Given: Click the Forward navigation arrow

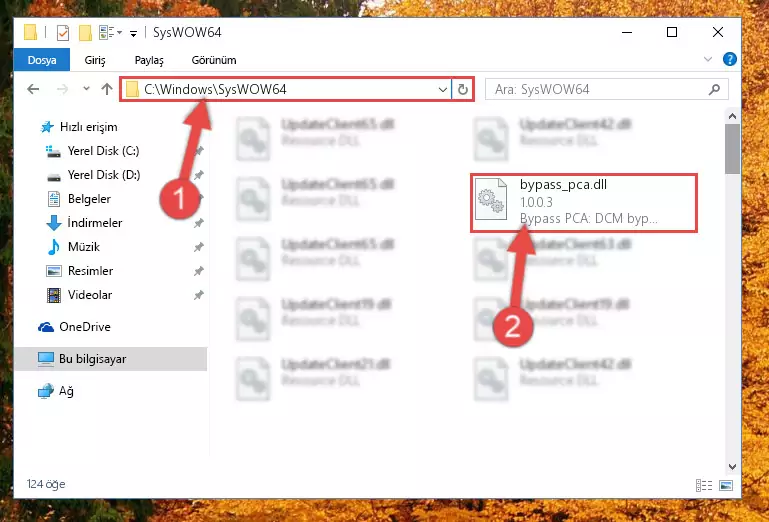Looking at the screenshot, I should coord(62,89).
